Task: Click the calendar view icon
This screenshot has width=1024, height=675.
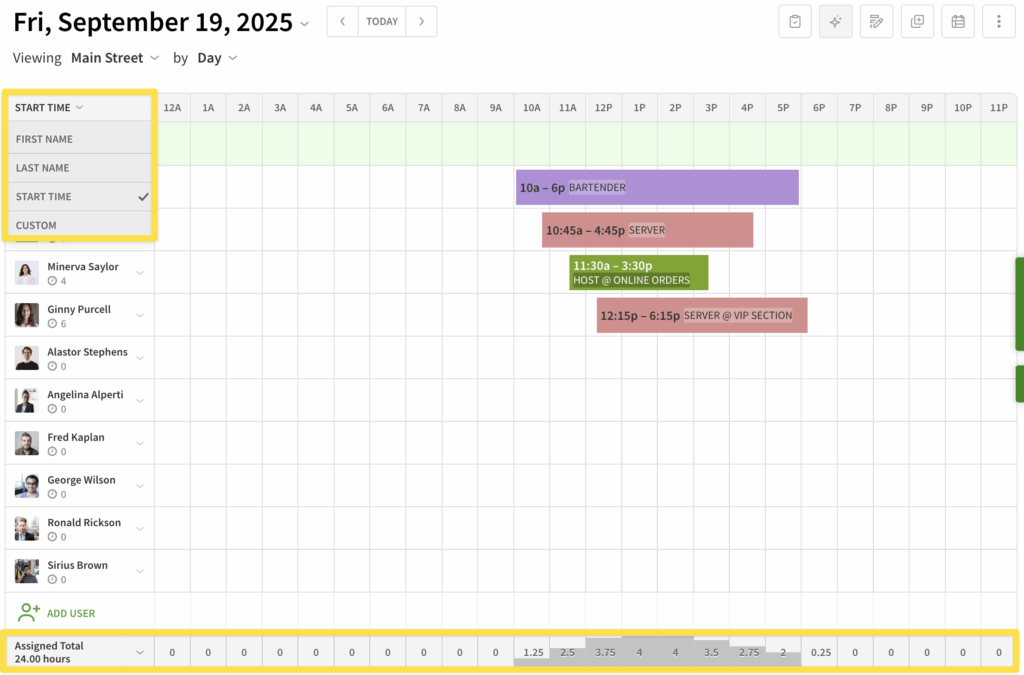Action: [958, 21]
